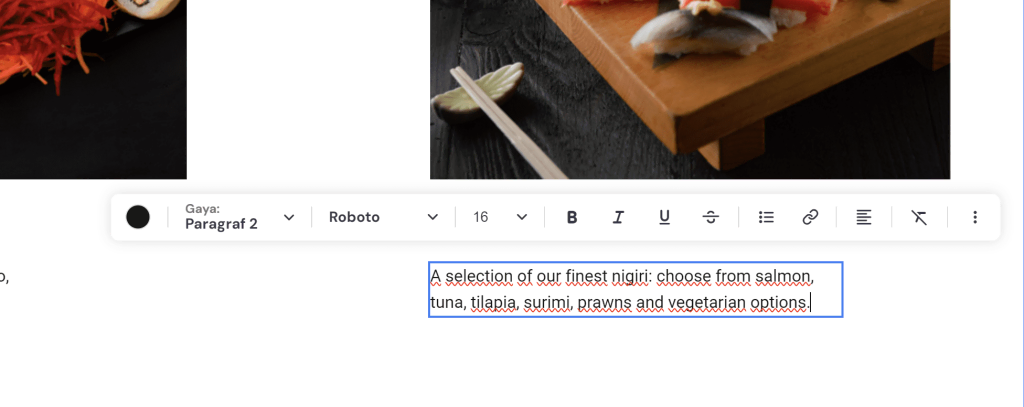Insert a bulleted list

point(766,217)
